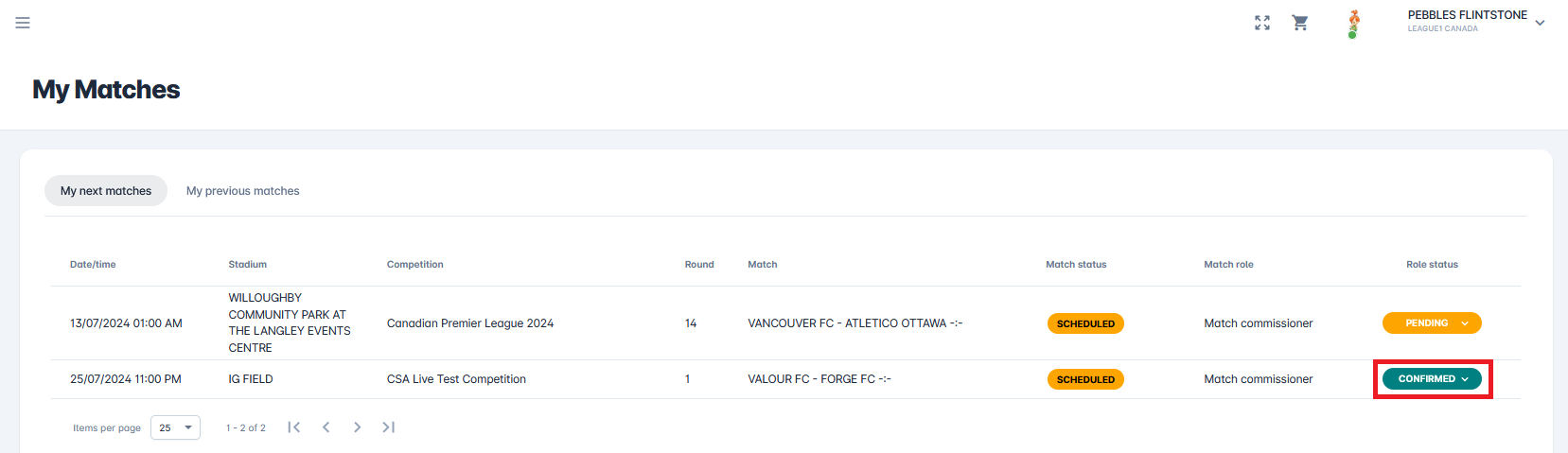Change items per page from 25
This screenshot has height=453, width=1568.
(x=175, y=427)
